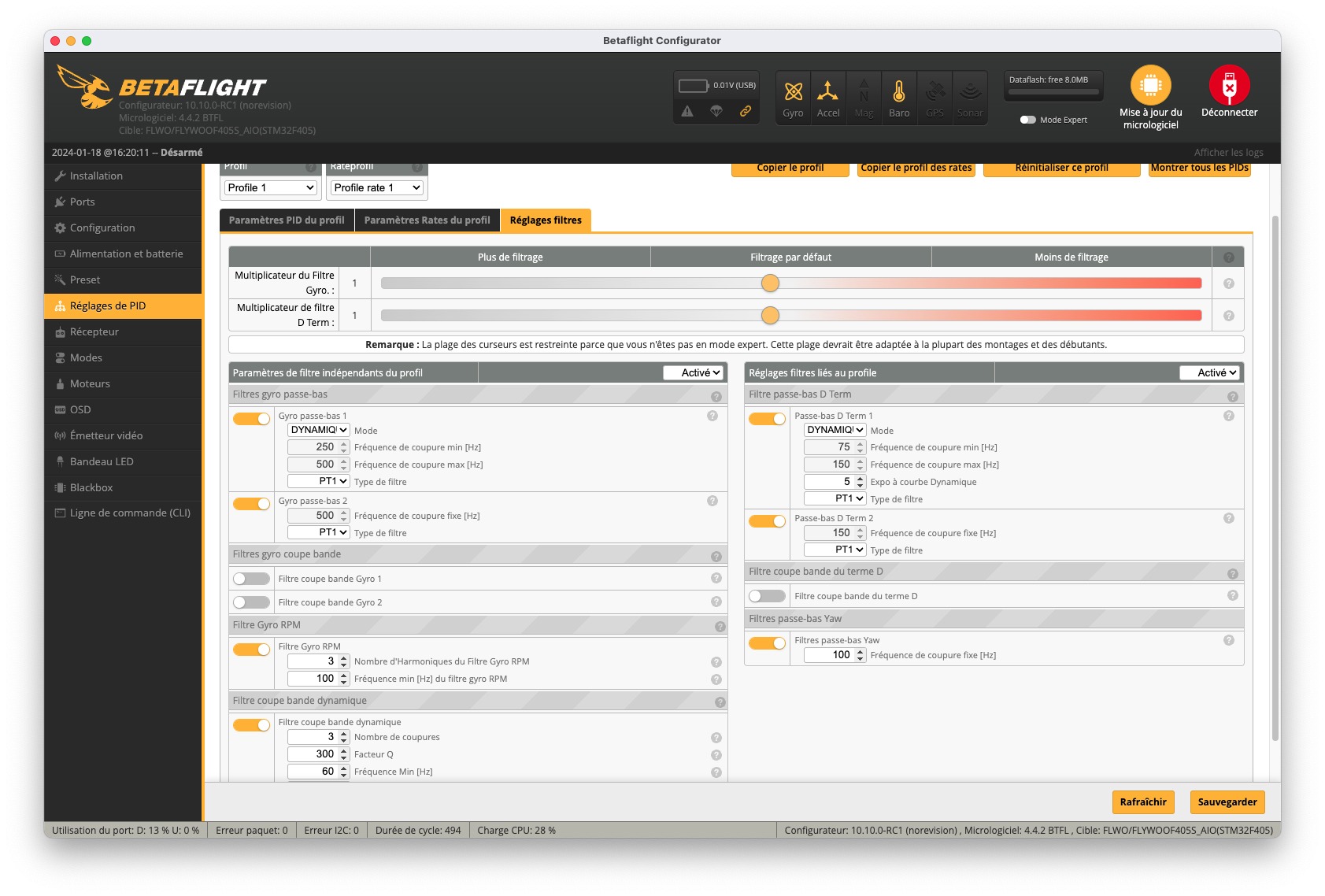Open help icon in slider header row
This screenshot has height=896, width=1325.
click(1228, 257)
